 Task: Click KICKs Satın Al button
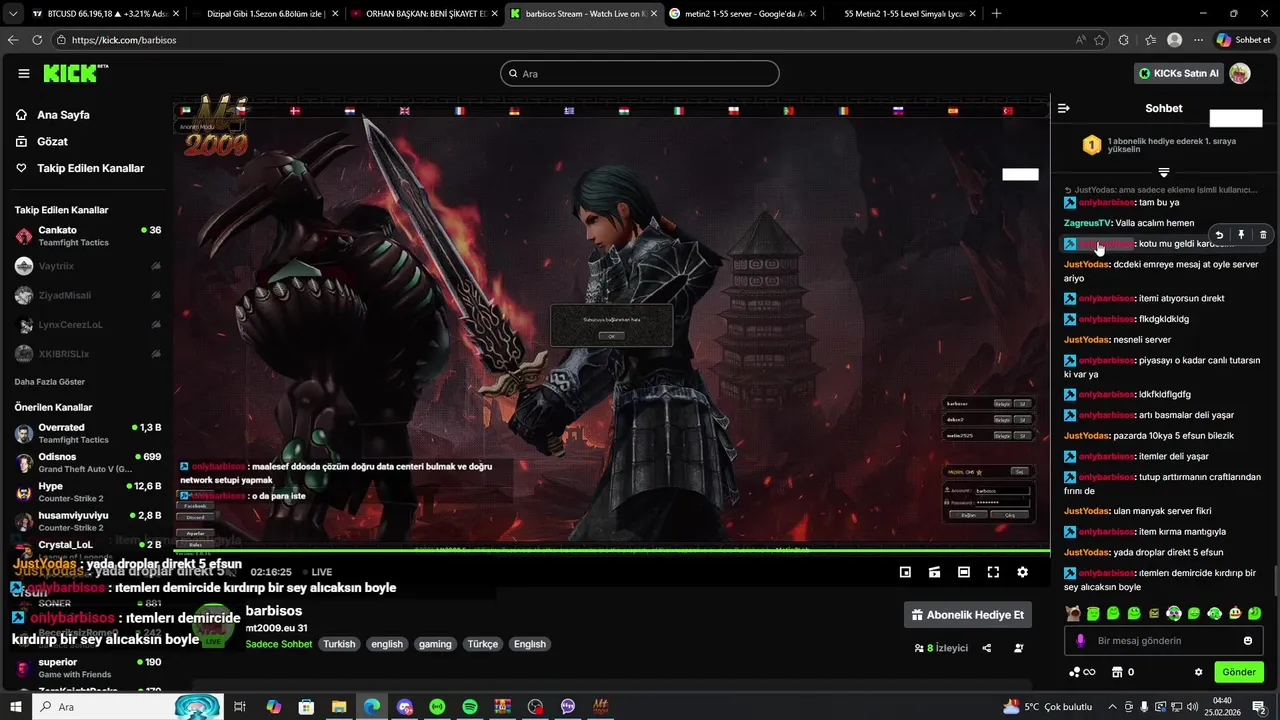[x=1179, y=73]
